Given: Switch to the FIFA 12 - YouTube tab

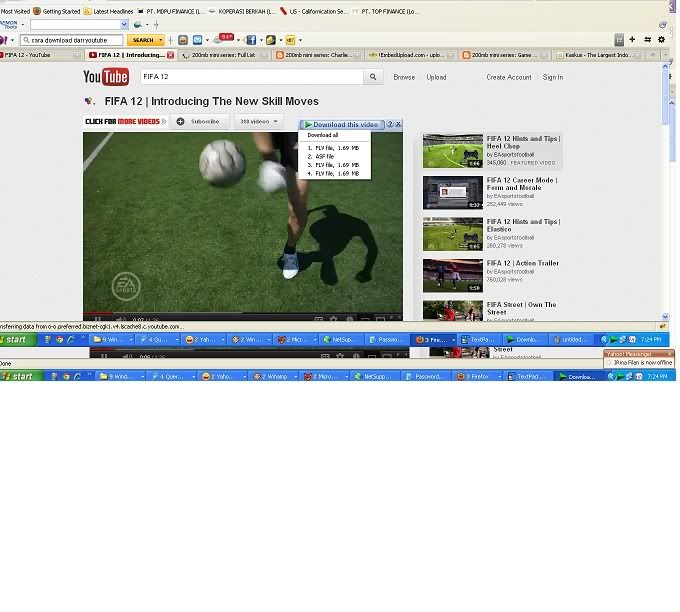Looking at the screenshot, I should (39, 55).
